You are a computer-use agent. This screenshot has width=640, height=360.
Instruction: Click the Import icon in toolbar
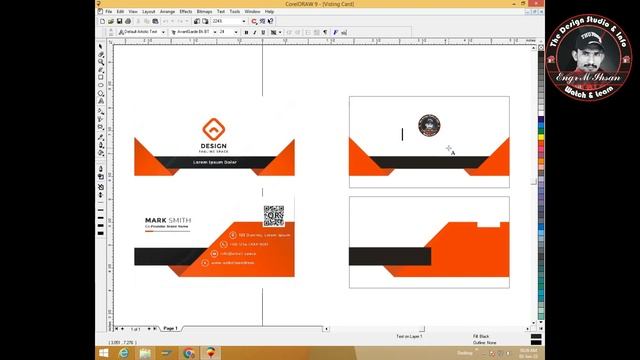[197, 21]
